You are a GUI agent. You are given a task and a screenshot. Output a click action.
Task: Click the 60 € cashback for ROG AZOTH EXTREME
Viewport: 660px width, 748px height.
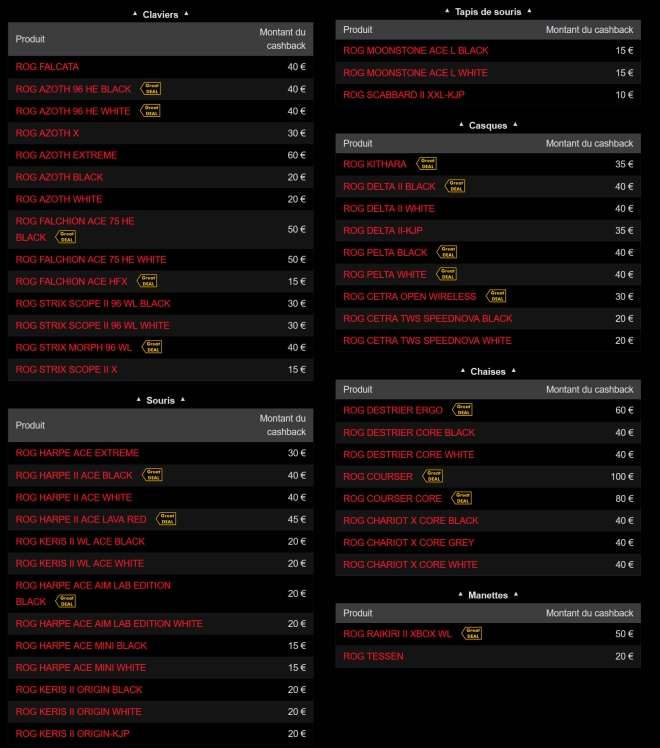pyautogui.click(x=297, y=155)
